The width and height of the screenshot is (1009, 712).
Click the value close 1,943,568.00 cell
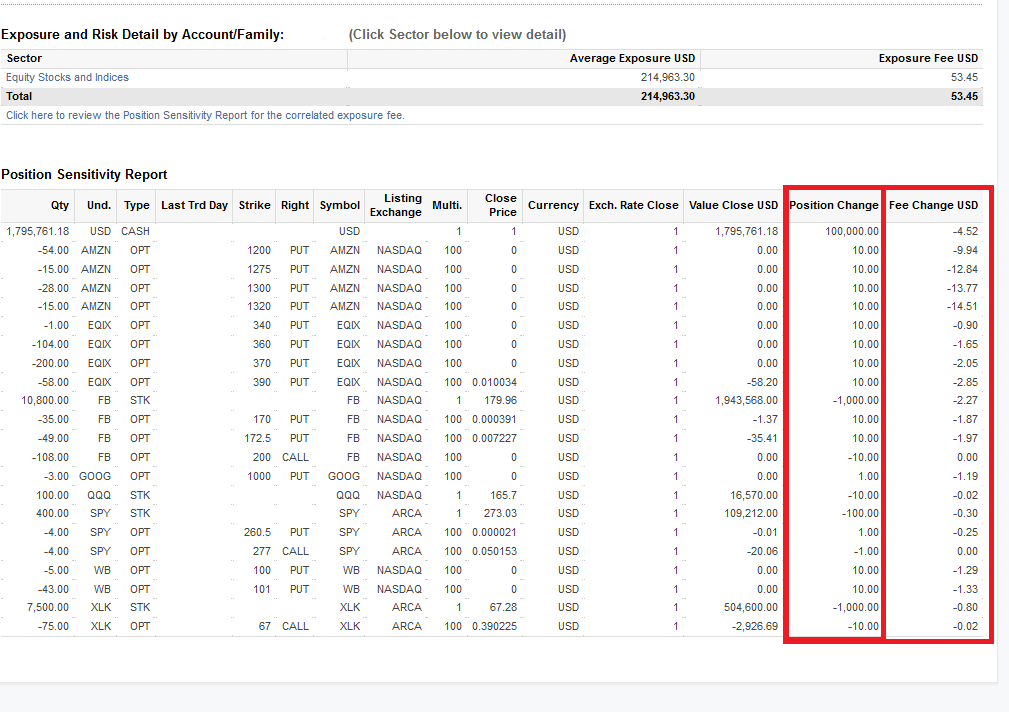tap(746, 400)
